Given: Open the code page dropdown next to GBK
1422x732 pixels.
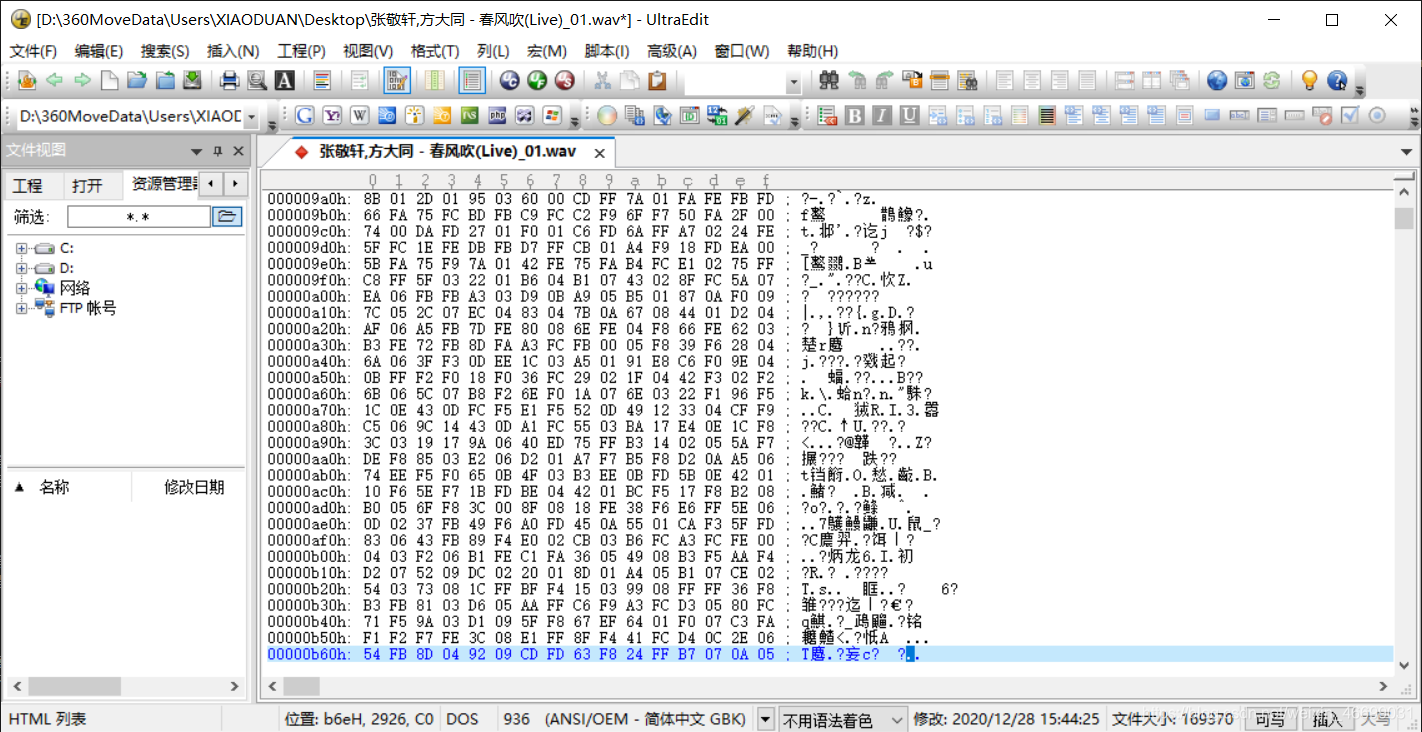Looking at the screenshot, I should click(x=766, y=719).
